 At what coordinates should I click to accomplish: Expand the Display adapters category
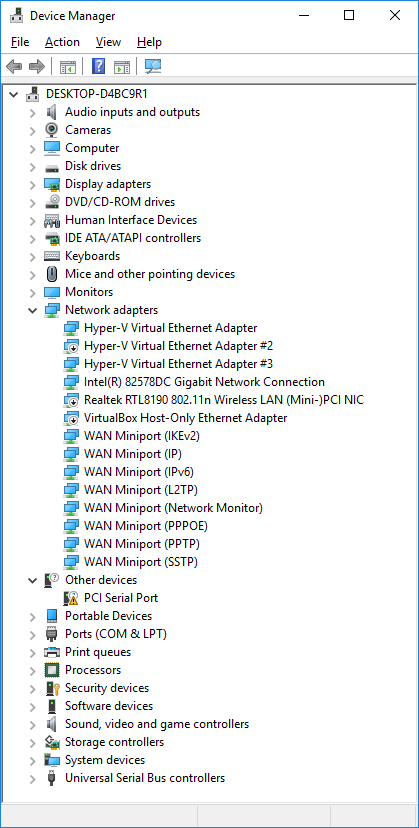point(33,184)
